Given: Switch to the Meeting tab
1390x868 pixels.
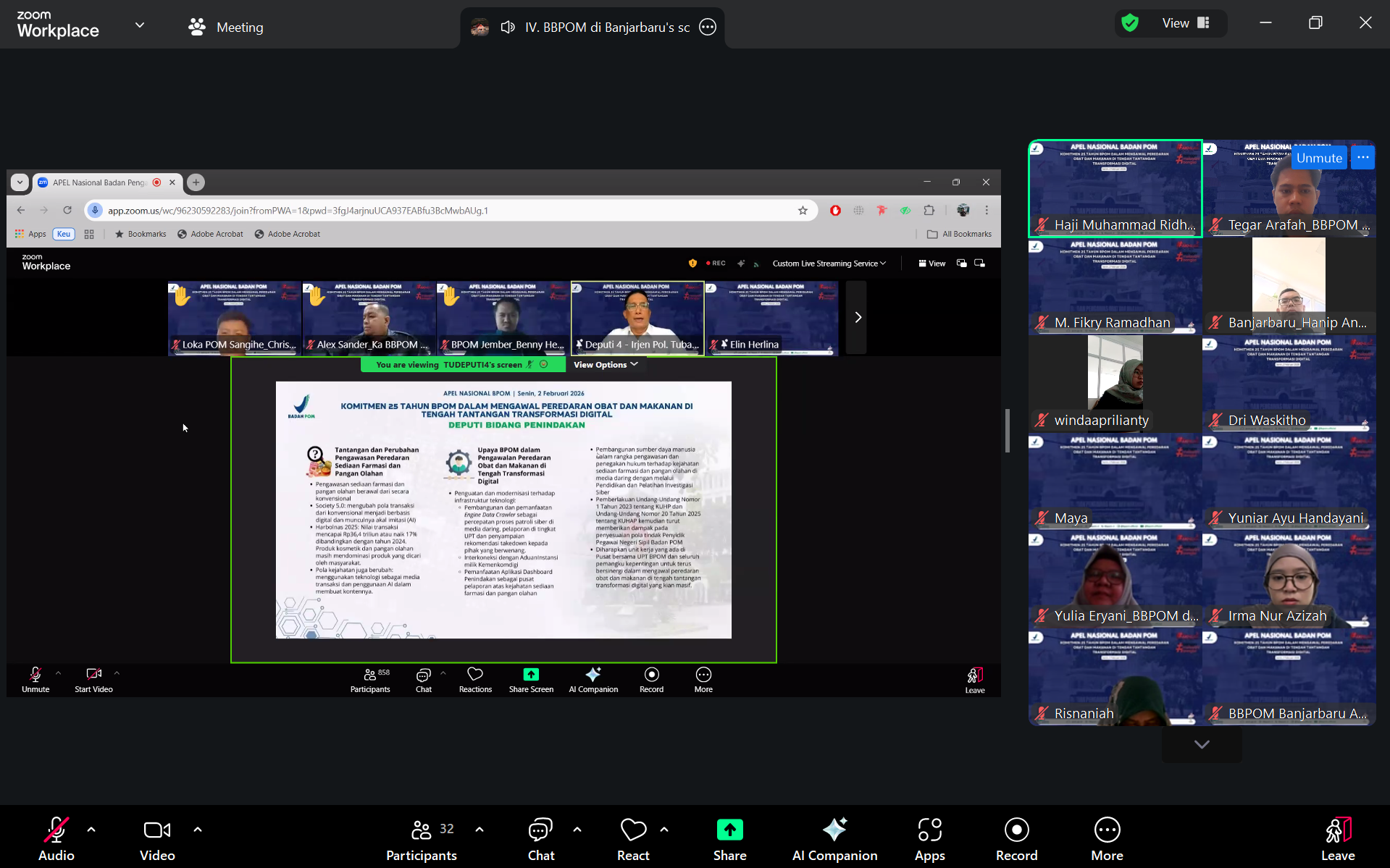Looking at the screenshot, I should tap(226, 27).
